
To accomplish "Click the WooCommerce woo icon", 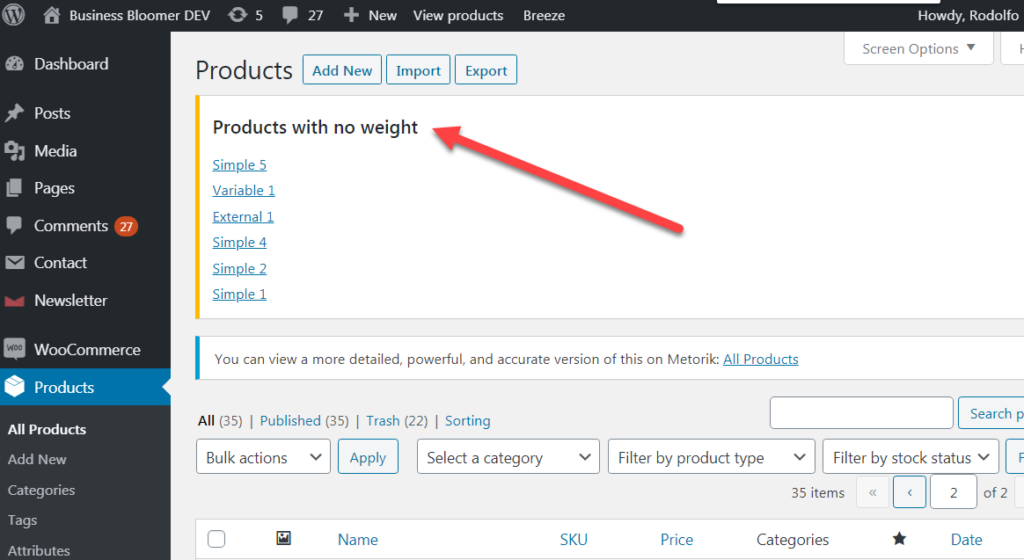I will (14, 349).
